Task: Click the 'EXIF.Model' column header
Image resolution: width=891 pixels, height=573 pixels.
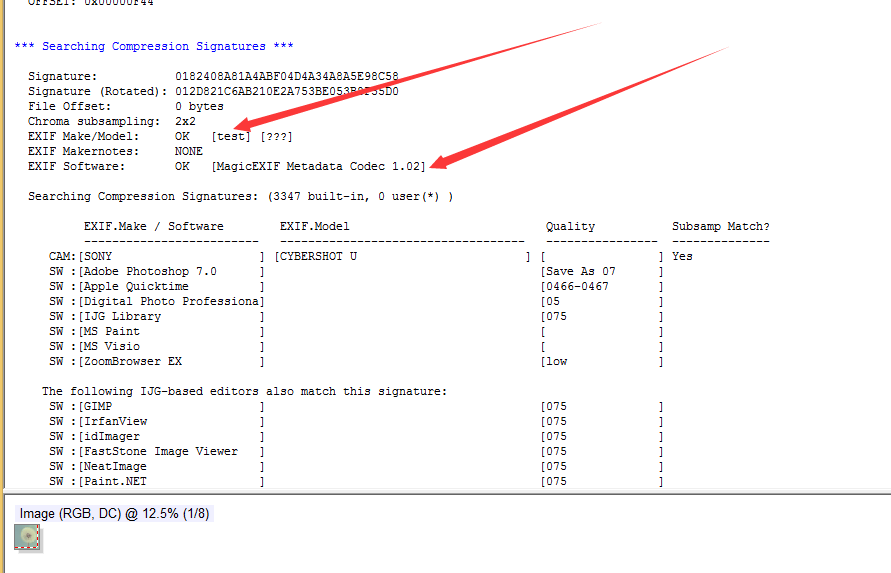Action: point(314,226)
